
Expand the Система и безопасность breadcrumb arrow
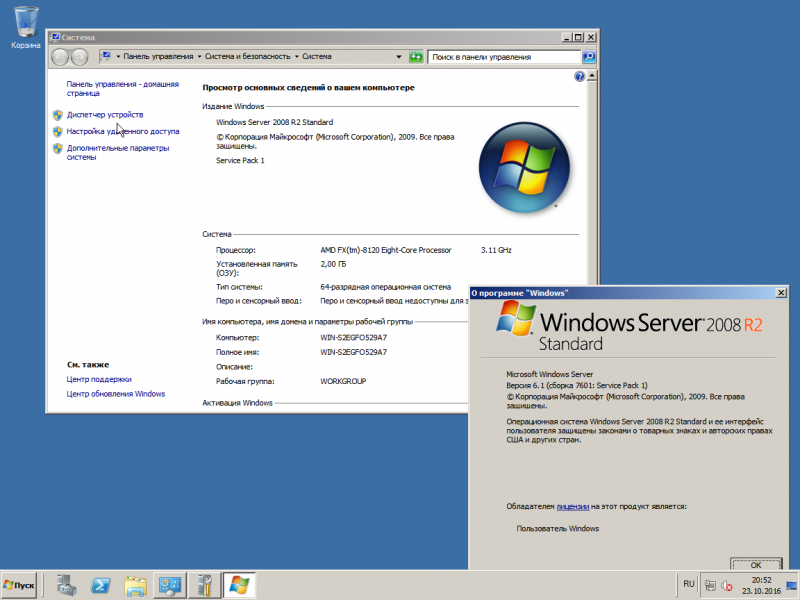(296, 57)
